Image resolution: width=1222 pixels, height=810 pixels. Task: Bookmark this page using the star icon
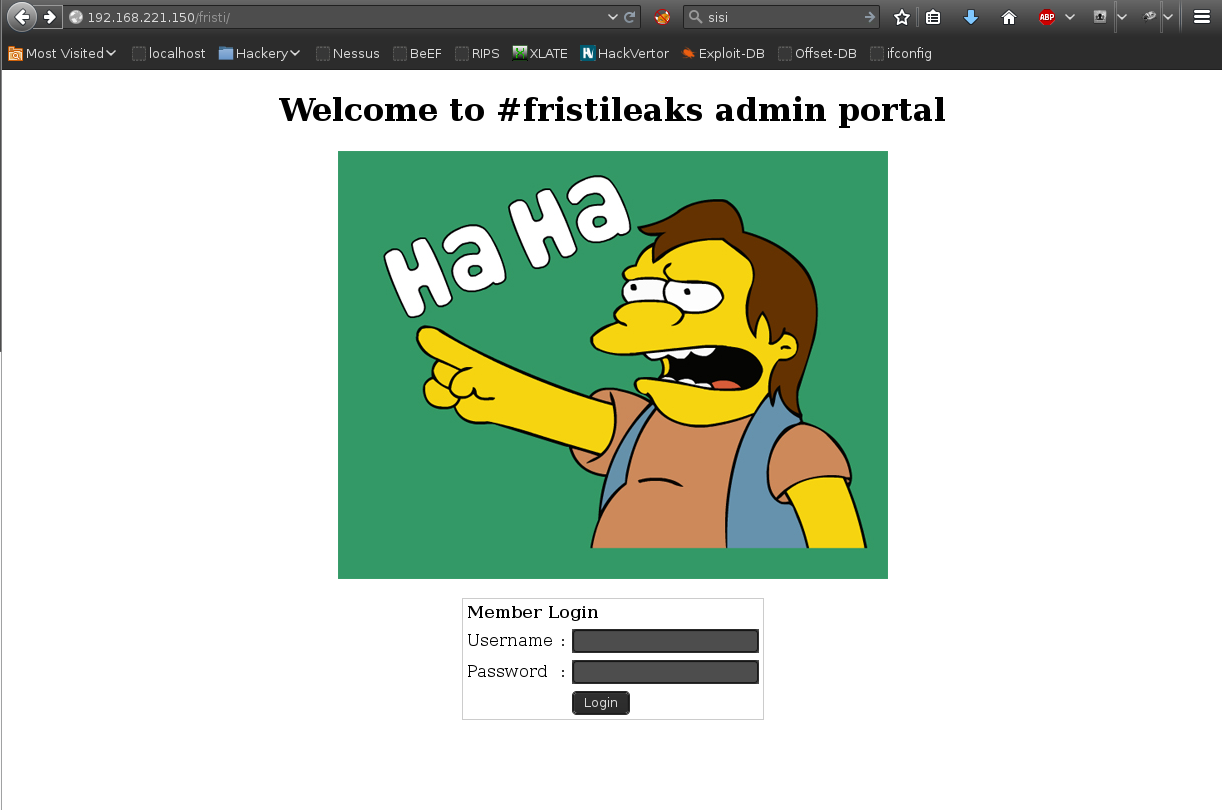[x=901, y=17]
